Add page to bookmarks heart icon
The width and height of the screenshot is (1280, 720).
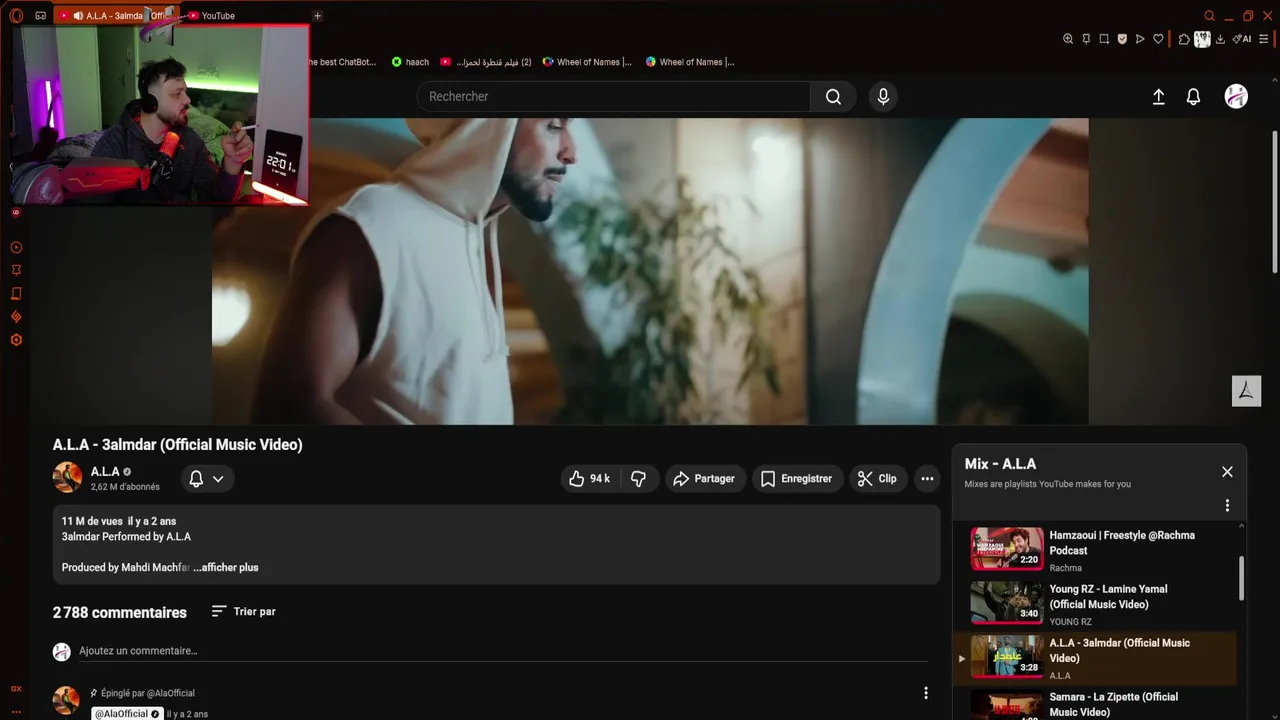click(1158, 39)
